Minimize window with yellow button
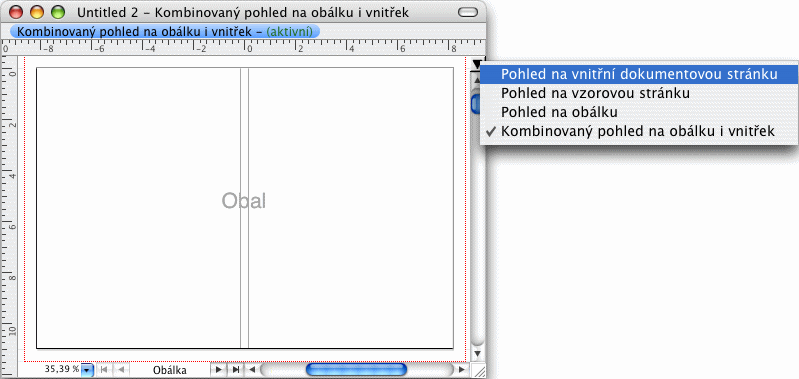This screenshot has width=799, height=379. pyautogui.click(x=38, y=12)
